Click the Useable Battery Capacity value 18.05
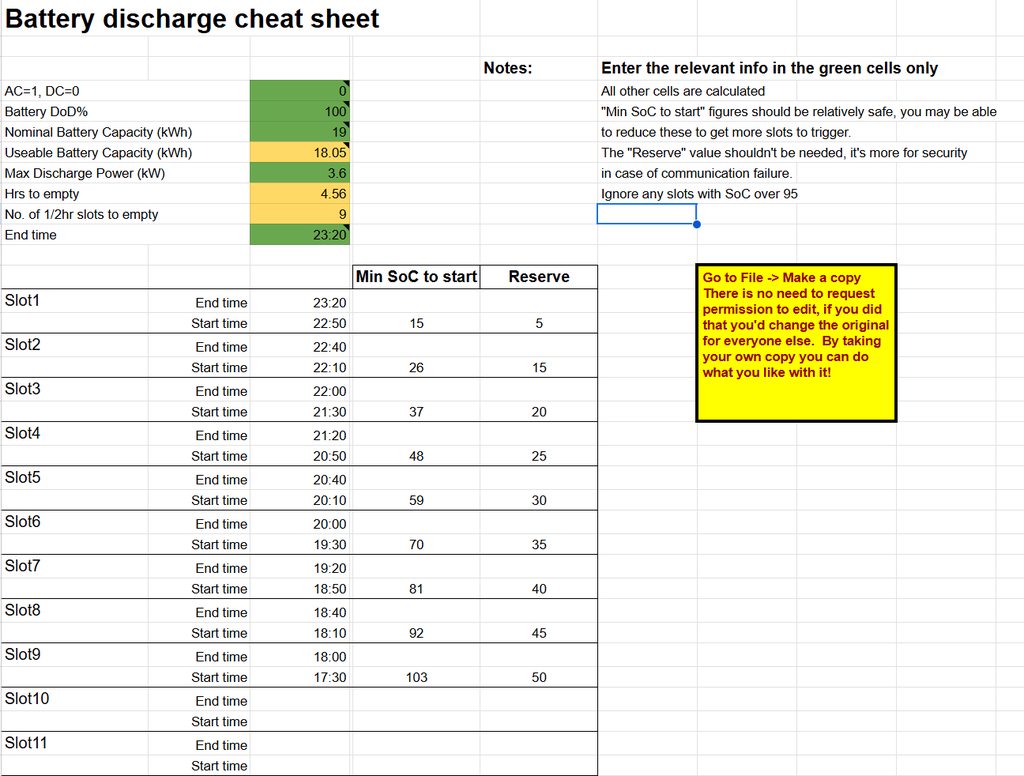The image size is (1024, 776). click(300, 153)
